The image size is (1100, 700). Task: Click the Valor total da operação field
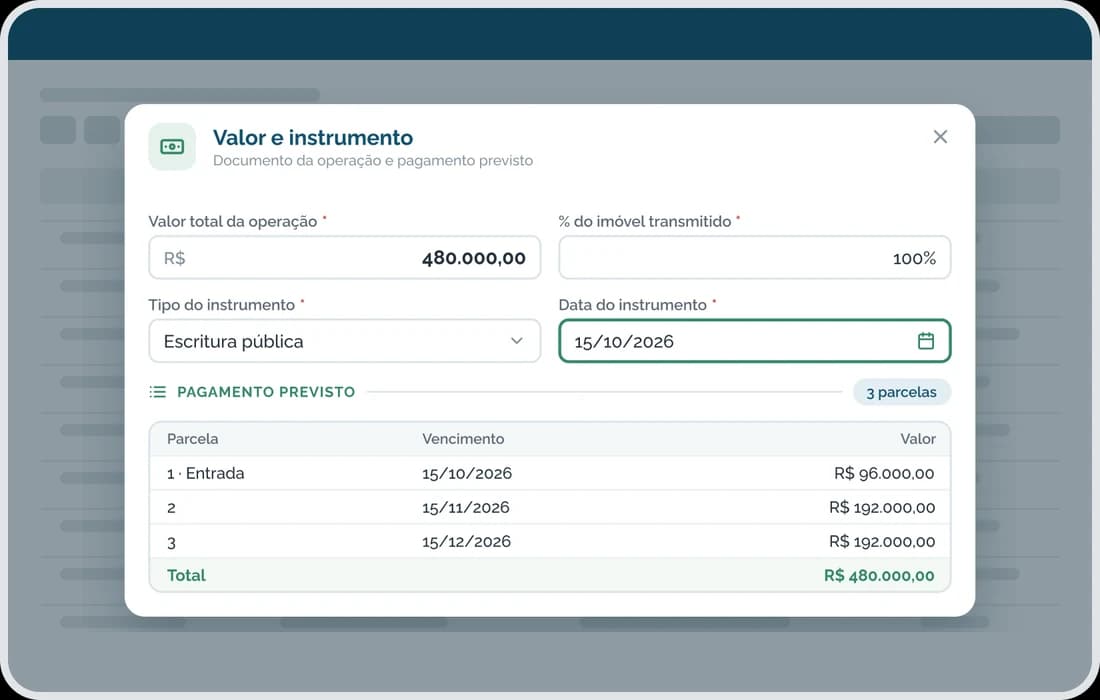point(344,257)
